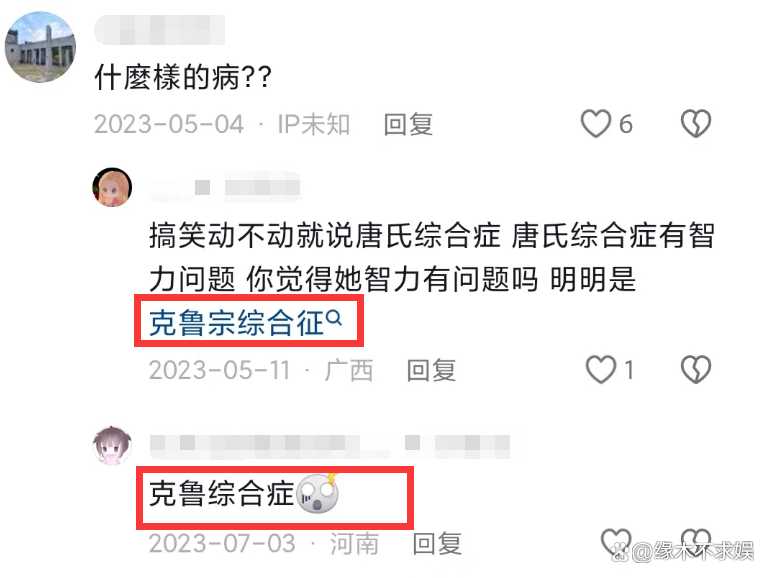Reply to the 2023-05-04 comment

pos(408,124)
